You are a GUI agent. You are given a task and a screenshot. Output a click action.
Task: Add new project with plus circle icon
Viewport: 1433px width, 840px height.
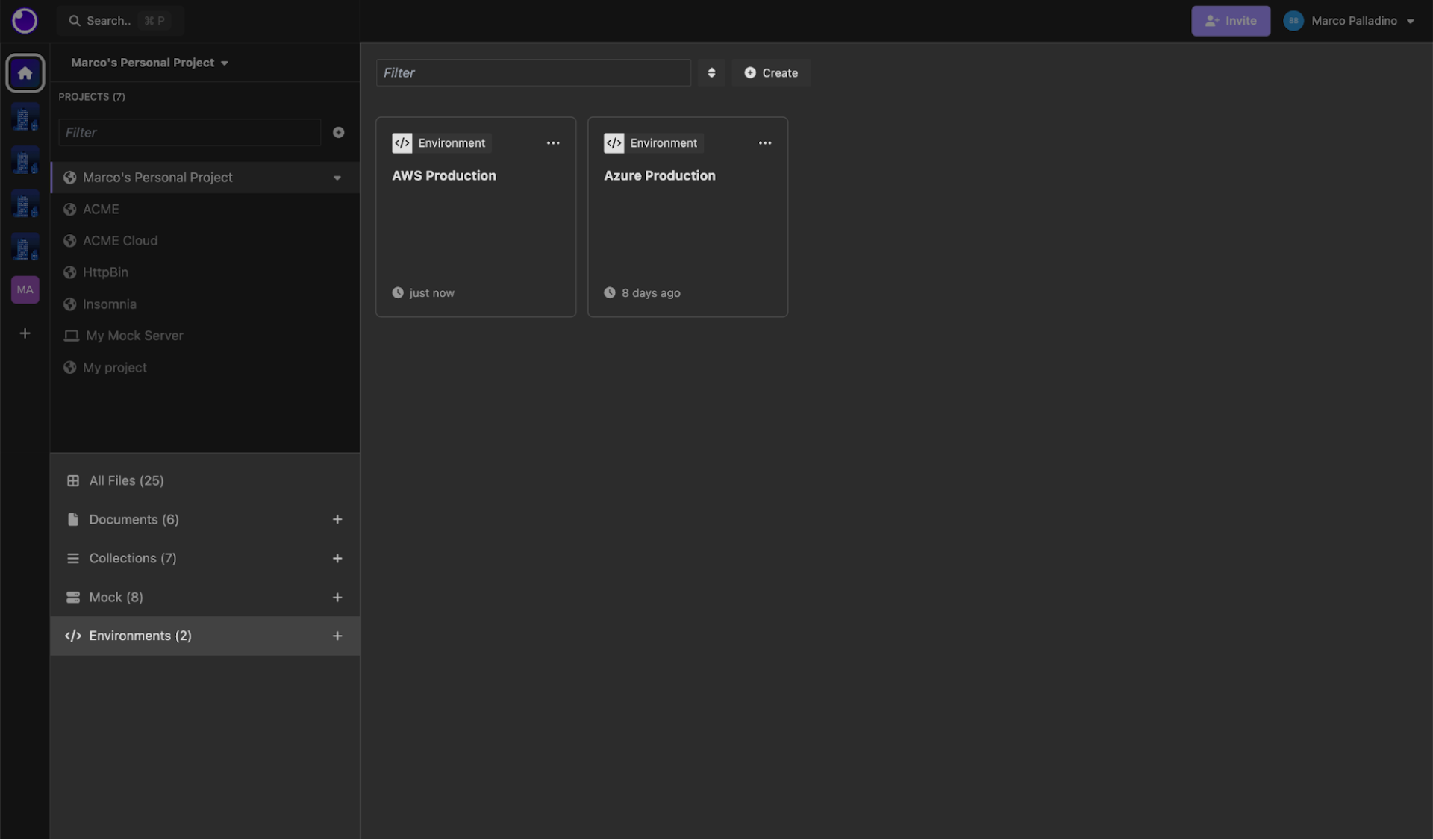[x=338, y=132]
